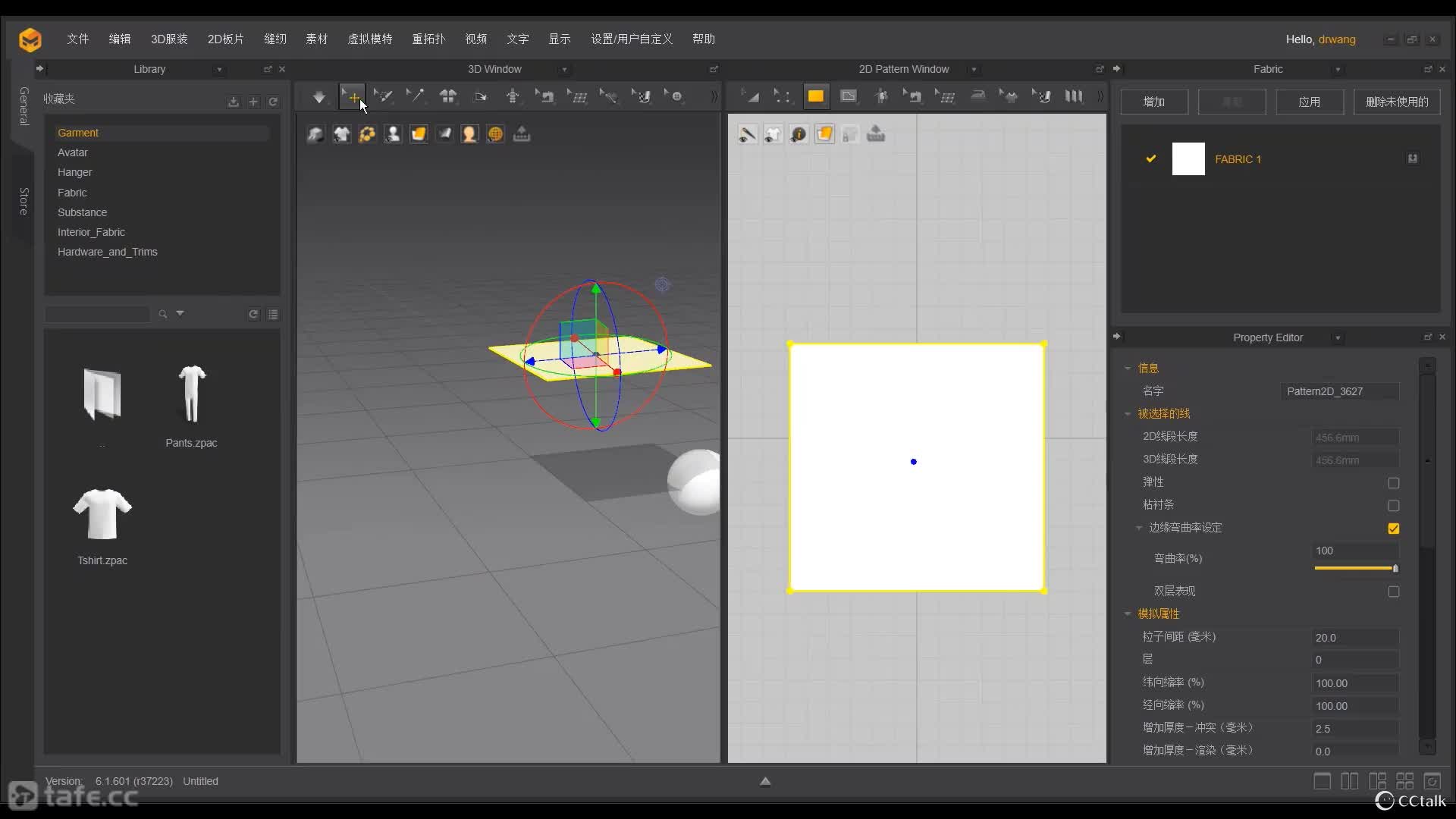
Task: Open the 2D板片 menu
Action: (226, 39)
